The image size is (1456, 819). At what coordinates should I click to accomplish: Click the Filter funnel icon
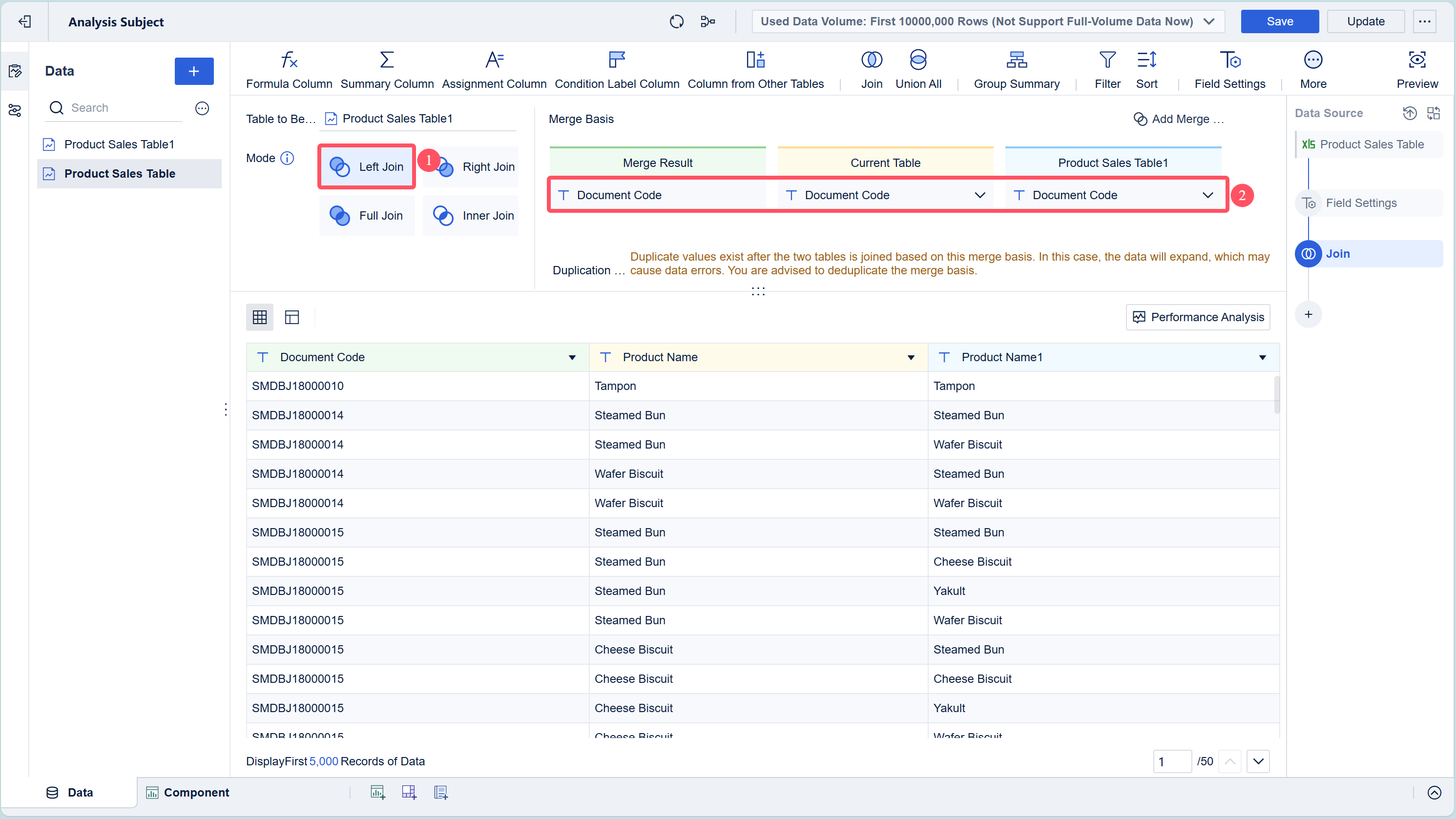[x=1107, y=60]
